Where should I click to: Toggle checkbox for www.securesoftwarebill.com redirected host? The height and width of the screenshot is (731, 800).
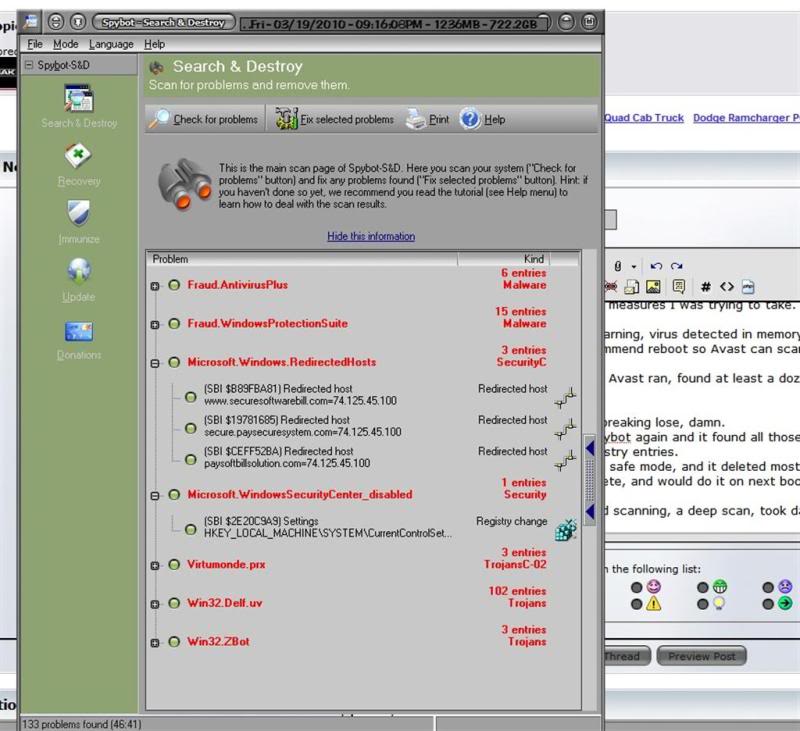[x=190, y=397]
